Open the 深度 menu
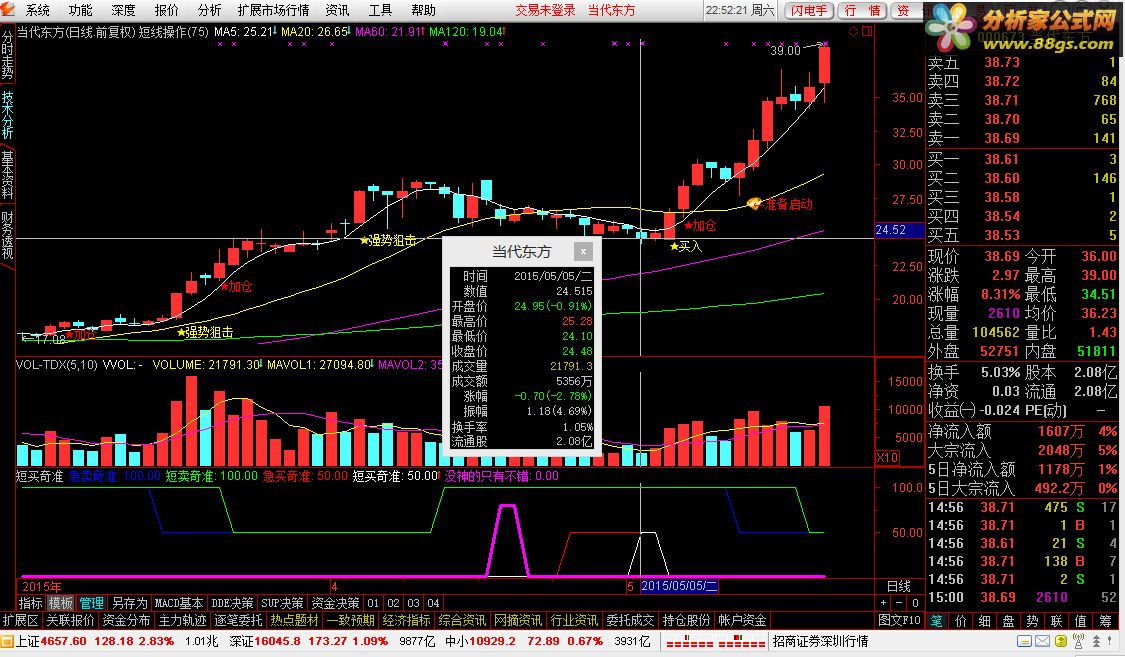This screenshot has width=1125, height=657. point(123,10)
